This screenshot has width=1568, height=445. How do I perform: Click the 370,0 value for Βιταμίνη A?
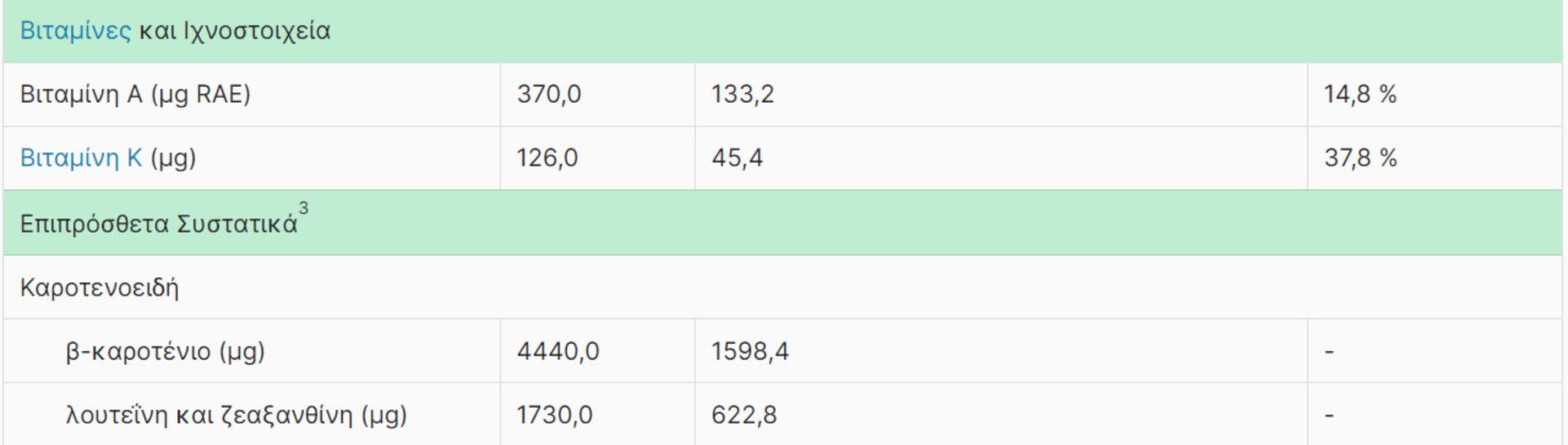coord(549,95)
